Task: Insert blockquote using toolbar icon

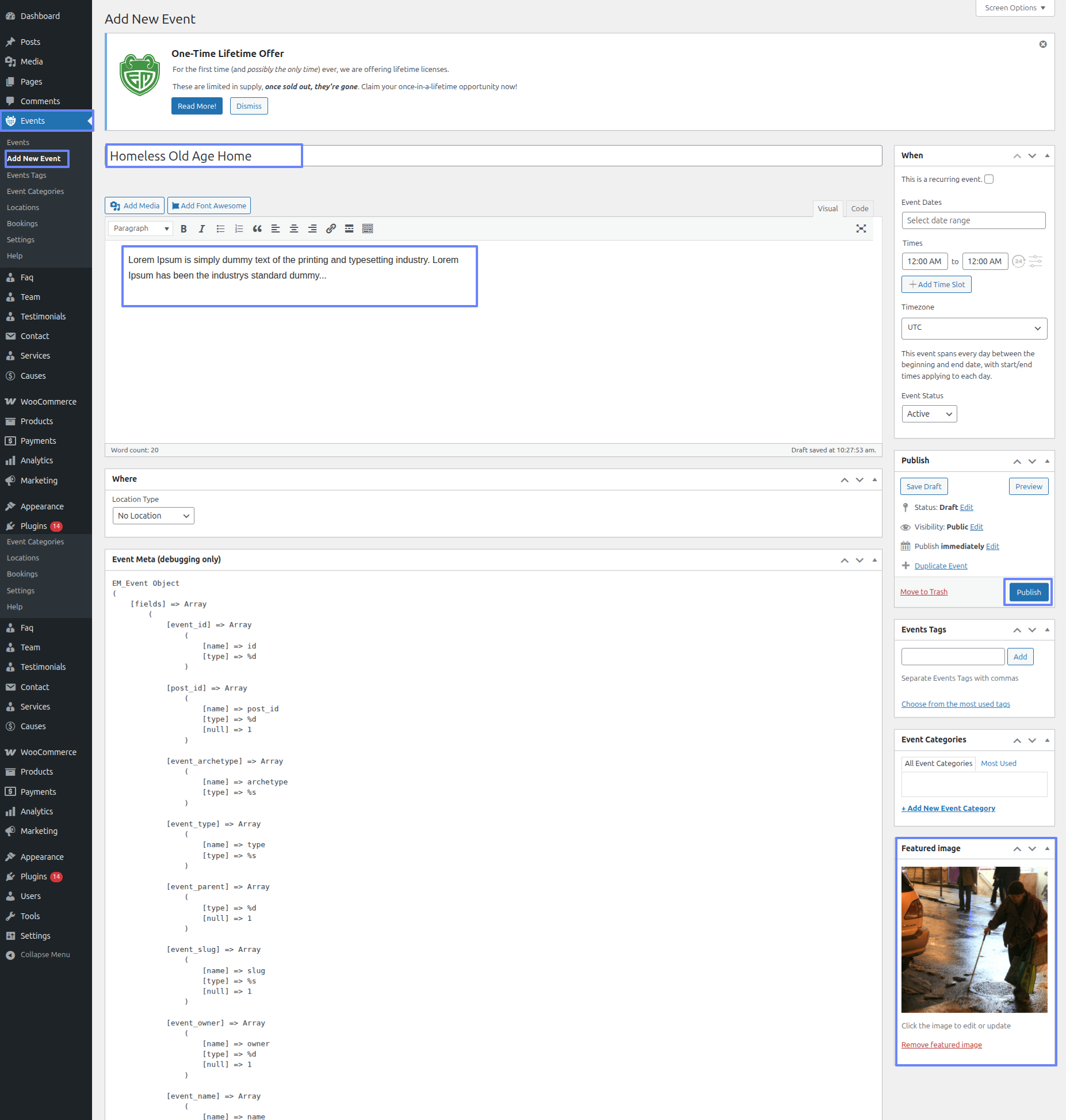Action: 257,228
